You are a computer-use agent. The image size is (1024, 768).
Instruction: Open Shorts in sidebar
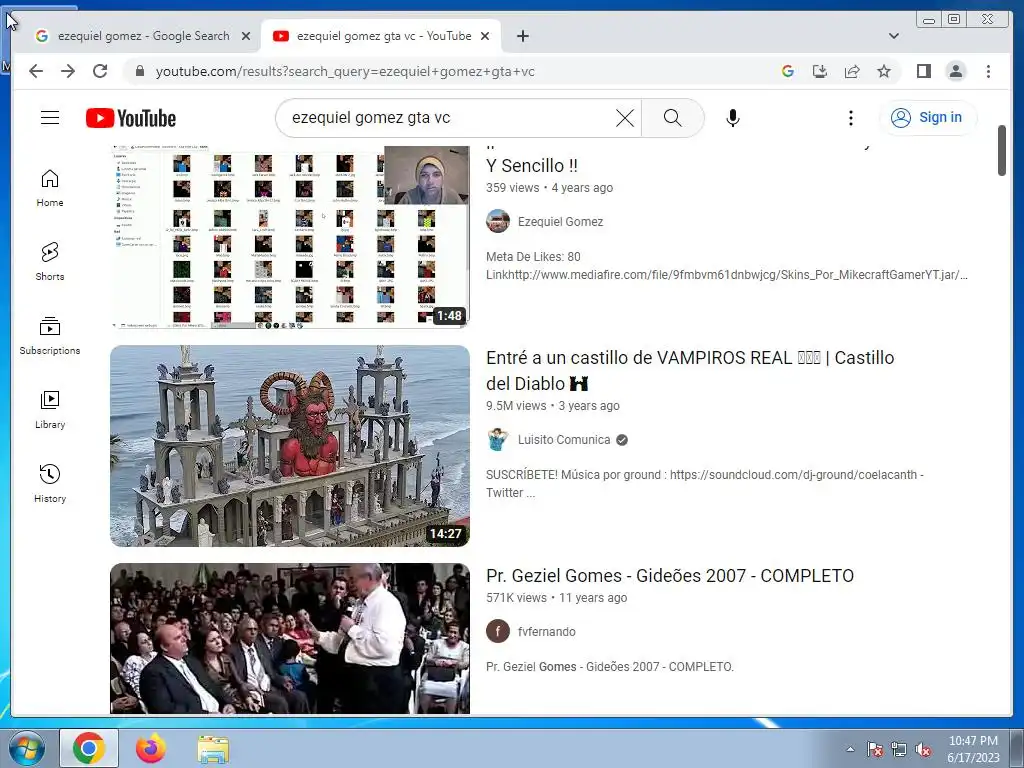tap(50, 262)
